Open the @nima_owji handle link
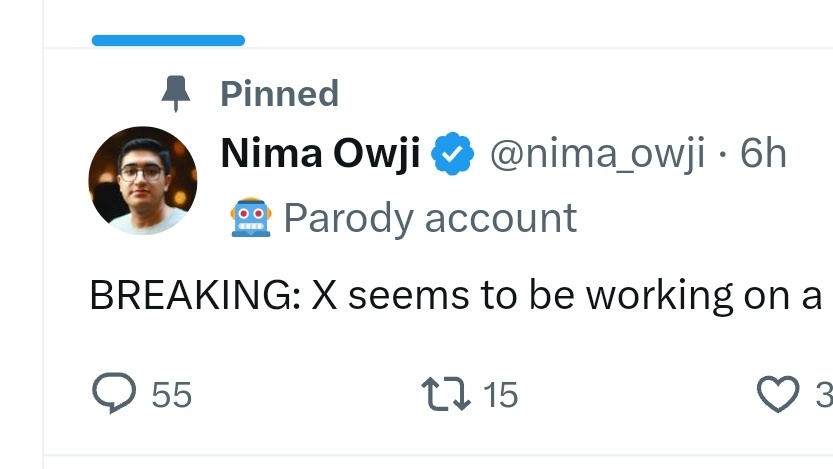Screen dimensions: 833x469 pos(597,155)
